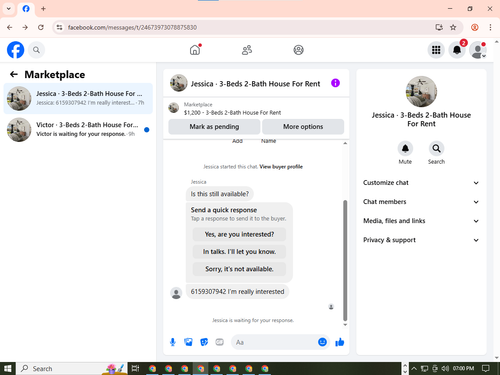Open new browser tab plus button

pyautogui.click(x=43, y=9)
